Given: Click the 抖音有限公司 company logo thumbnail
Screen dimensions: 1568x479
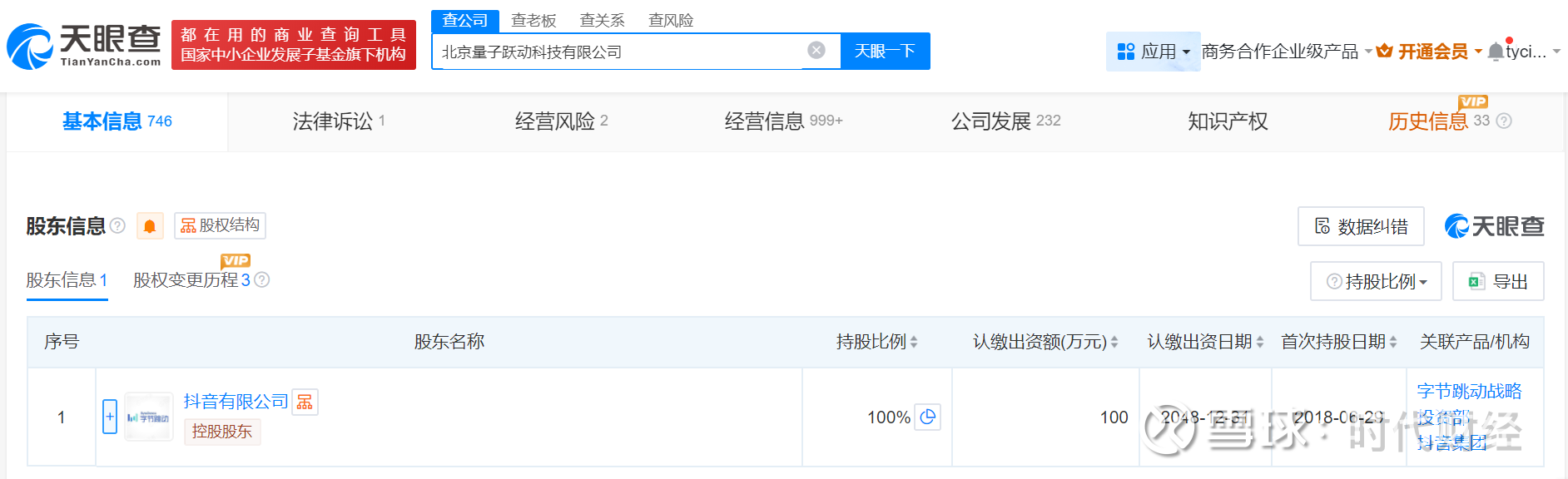Looking at the screenshot, I should click(148, 417).
